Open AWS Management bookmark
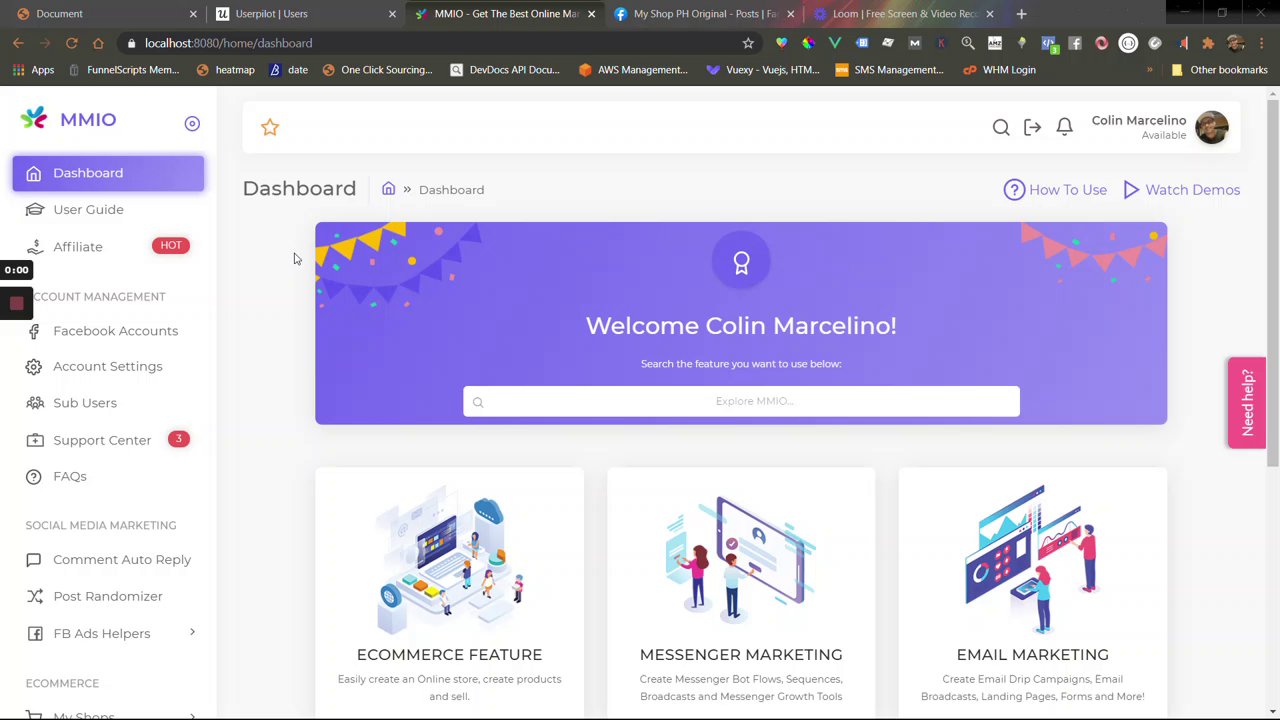Screen dimensions: 1280x720 pos(633,70)
